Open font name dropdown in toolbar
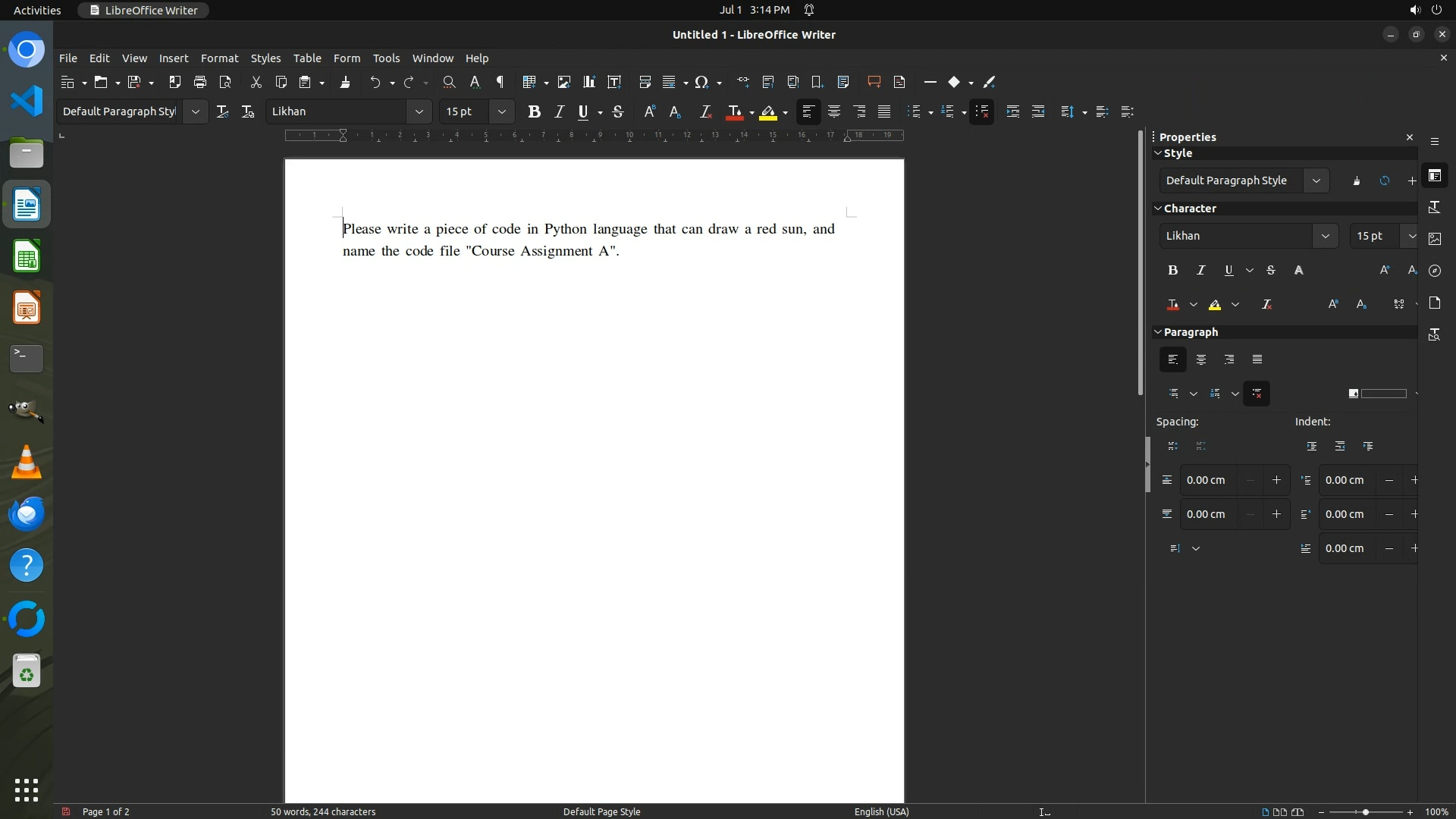The image size is (1456, 819). (x=419, y=111)
